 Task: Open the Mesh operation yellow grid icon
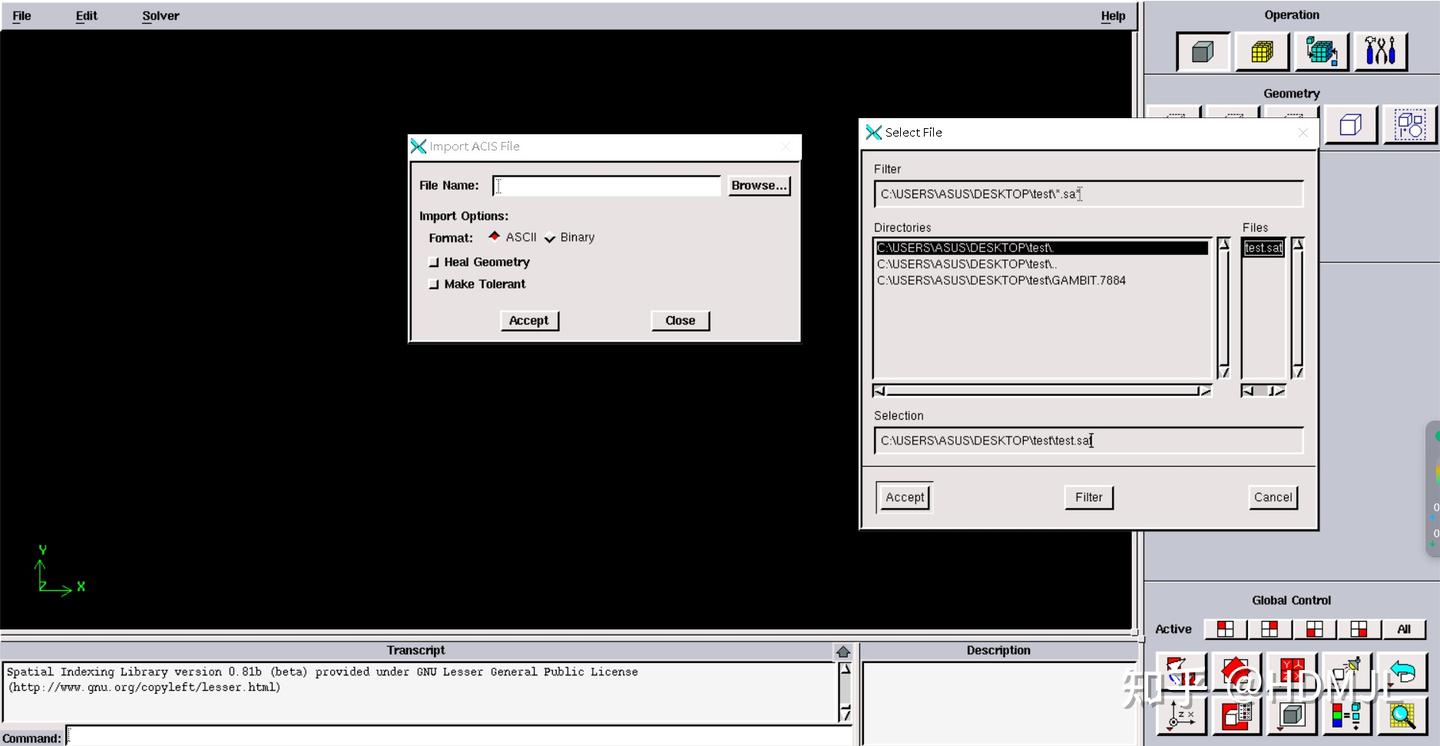pyautogui.click(x=1262, y=51)
